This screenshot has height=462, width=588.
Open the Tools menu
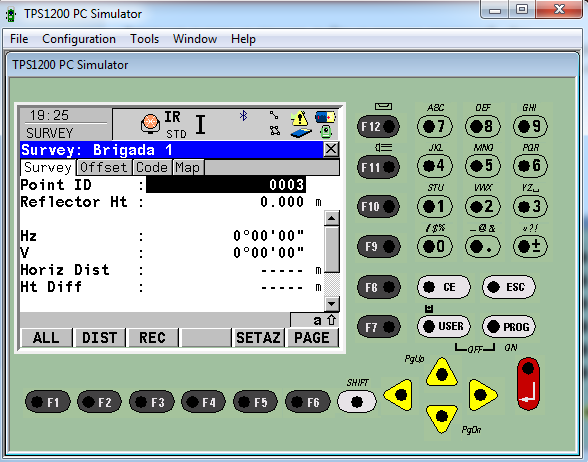144,39
